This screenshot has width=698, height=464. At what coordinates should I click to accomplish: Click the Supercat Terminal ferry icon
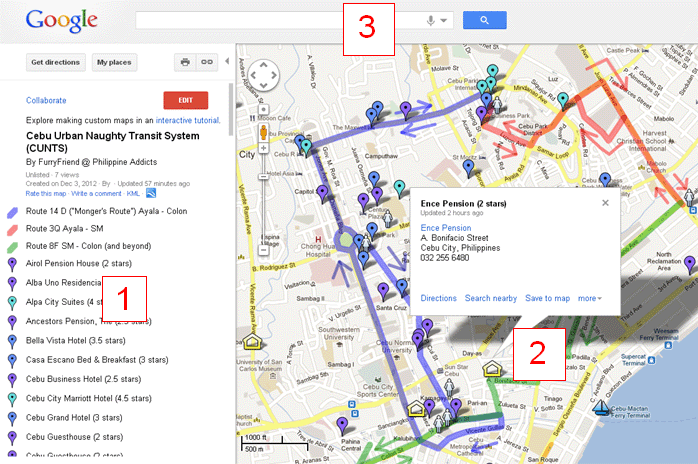click(x=651, y=360)
